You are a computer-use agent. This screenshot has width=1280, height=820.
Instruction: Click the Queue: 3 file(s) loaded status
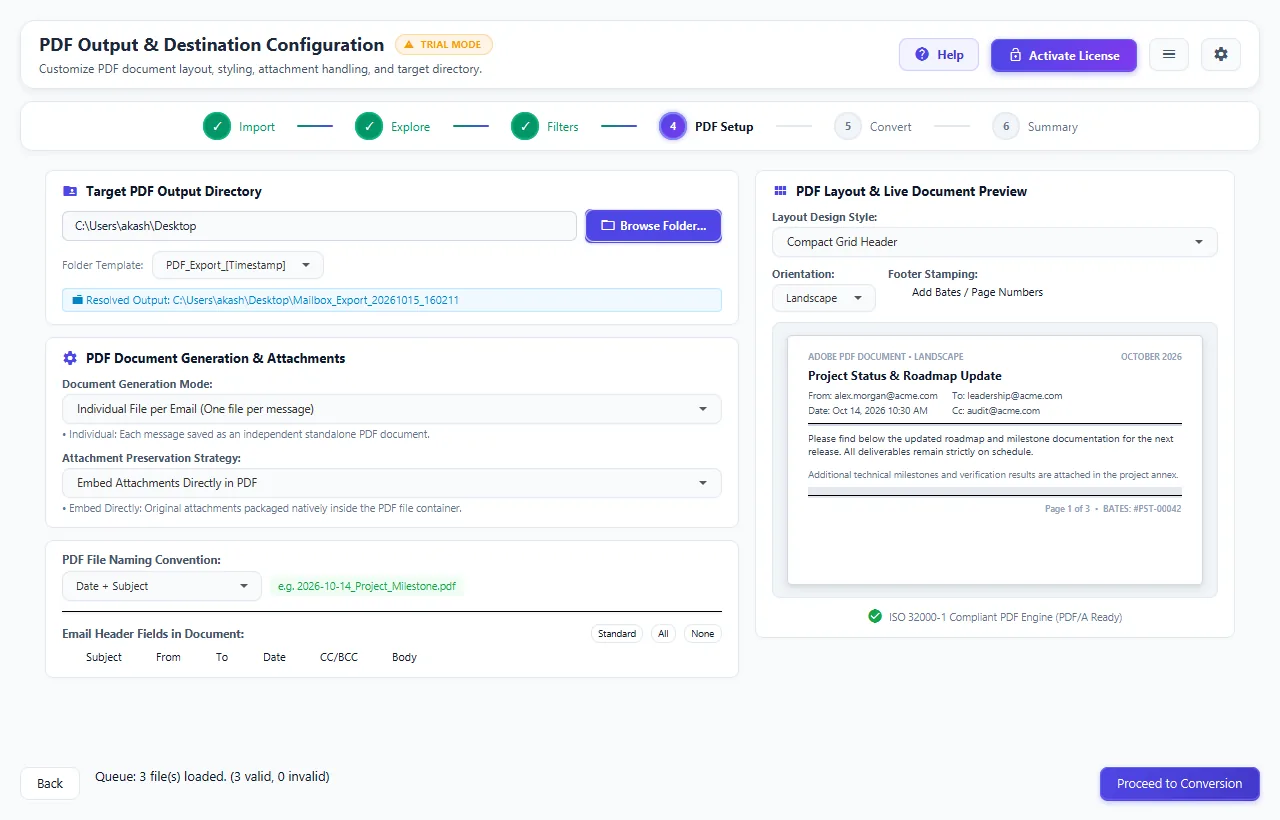(x=212, y=776)
